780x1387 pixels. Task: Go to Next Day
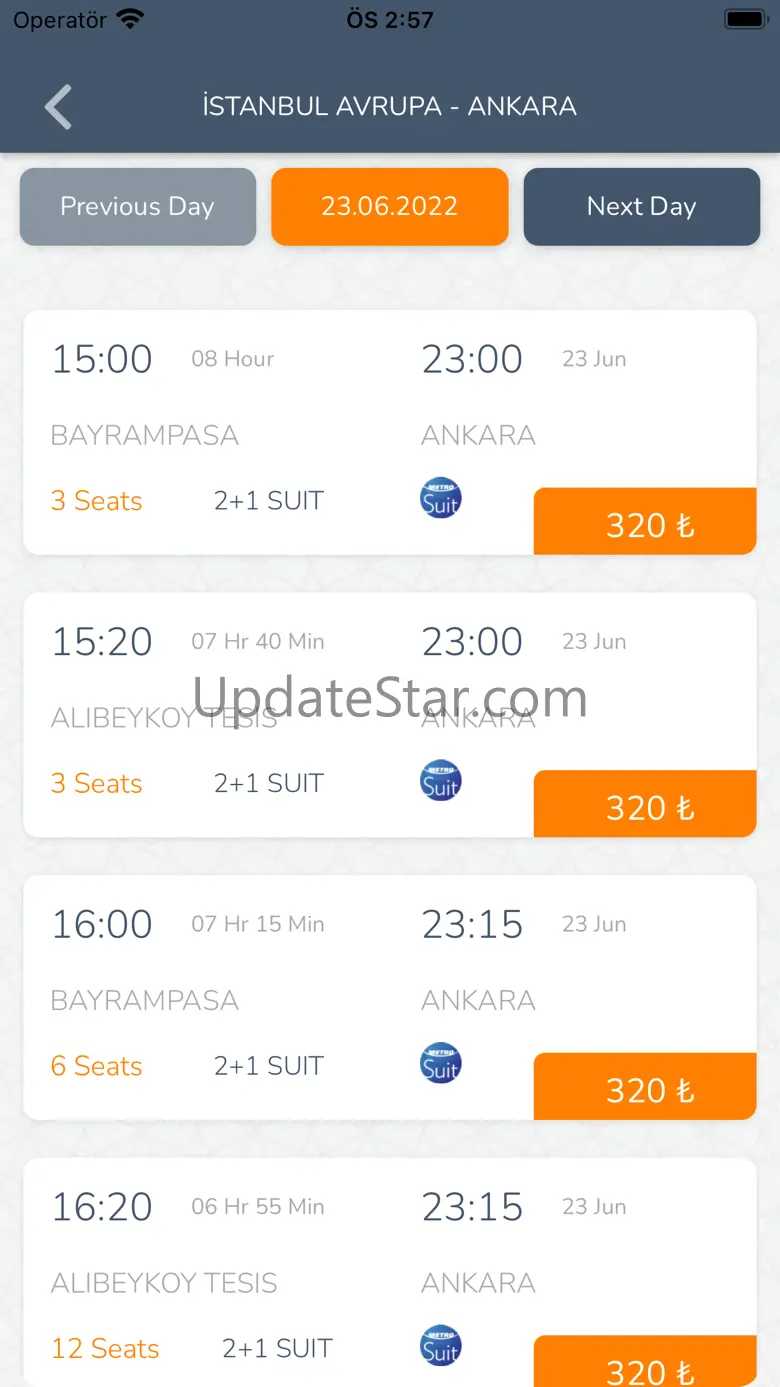tap(642, 207)
